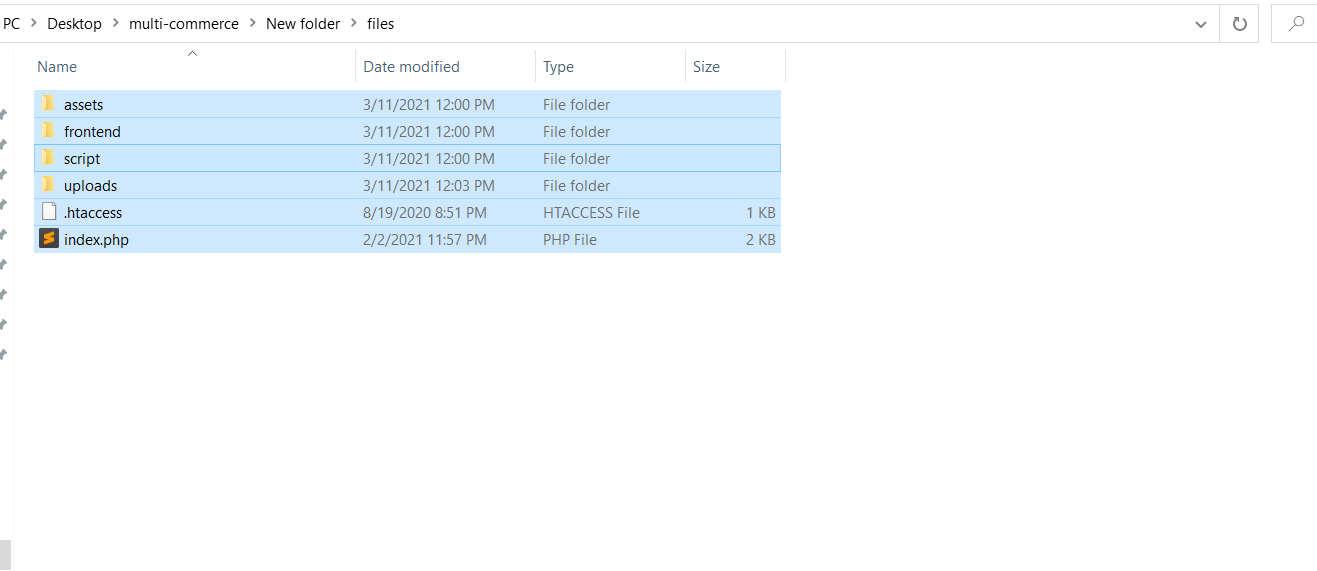The image size is (1317, 571).
Task: Sort files by Name column header
Action: tap(57, 67)
